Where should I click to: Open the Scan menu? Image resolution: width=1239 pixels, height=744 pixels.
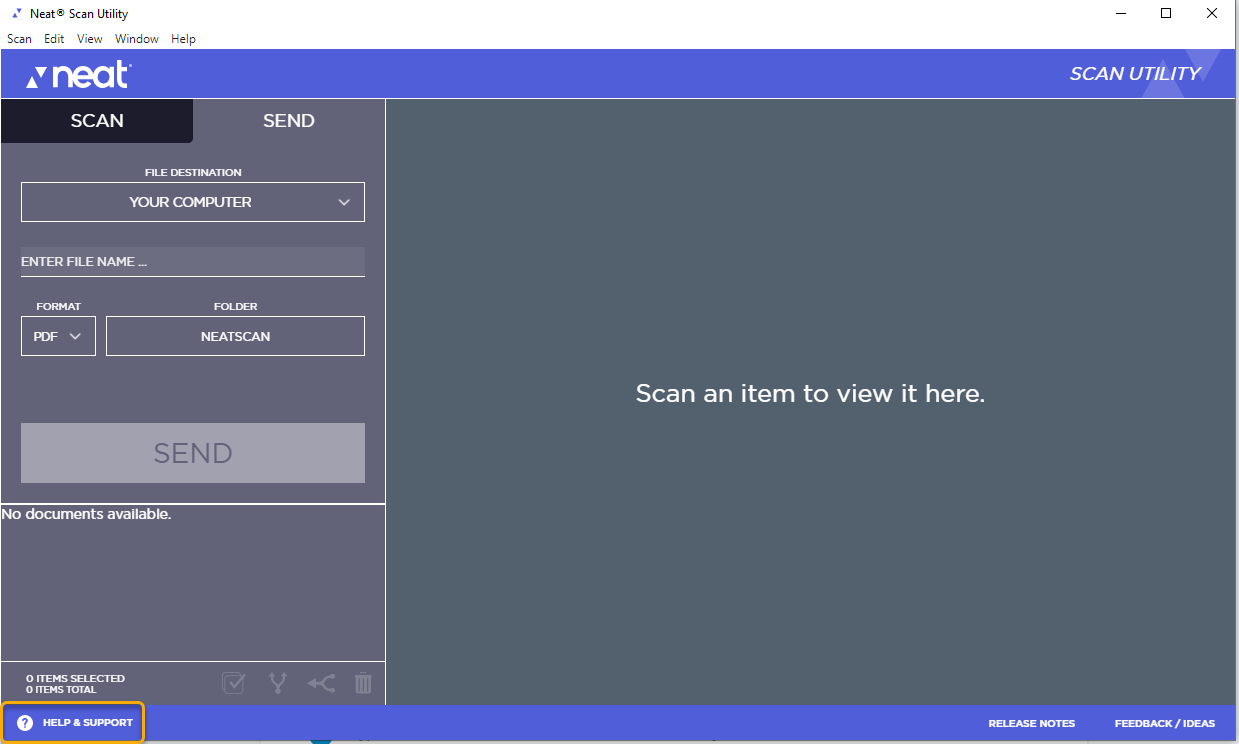[19, 39]
